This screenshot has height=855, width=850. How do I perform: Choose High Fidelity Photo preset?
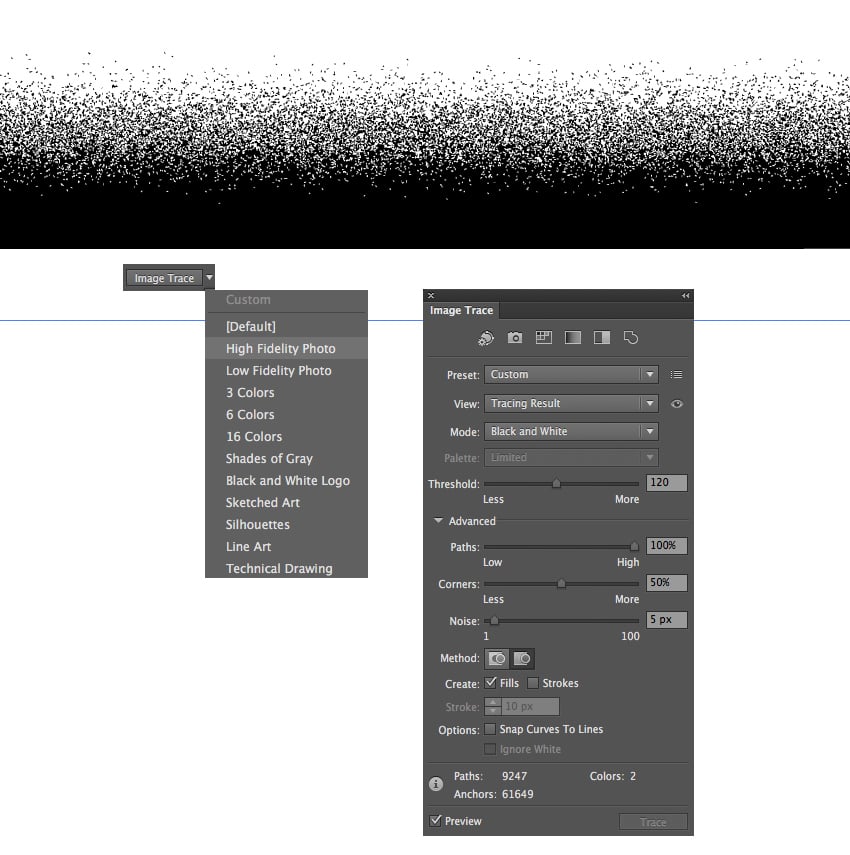click(x=286, y=348)
